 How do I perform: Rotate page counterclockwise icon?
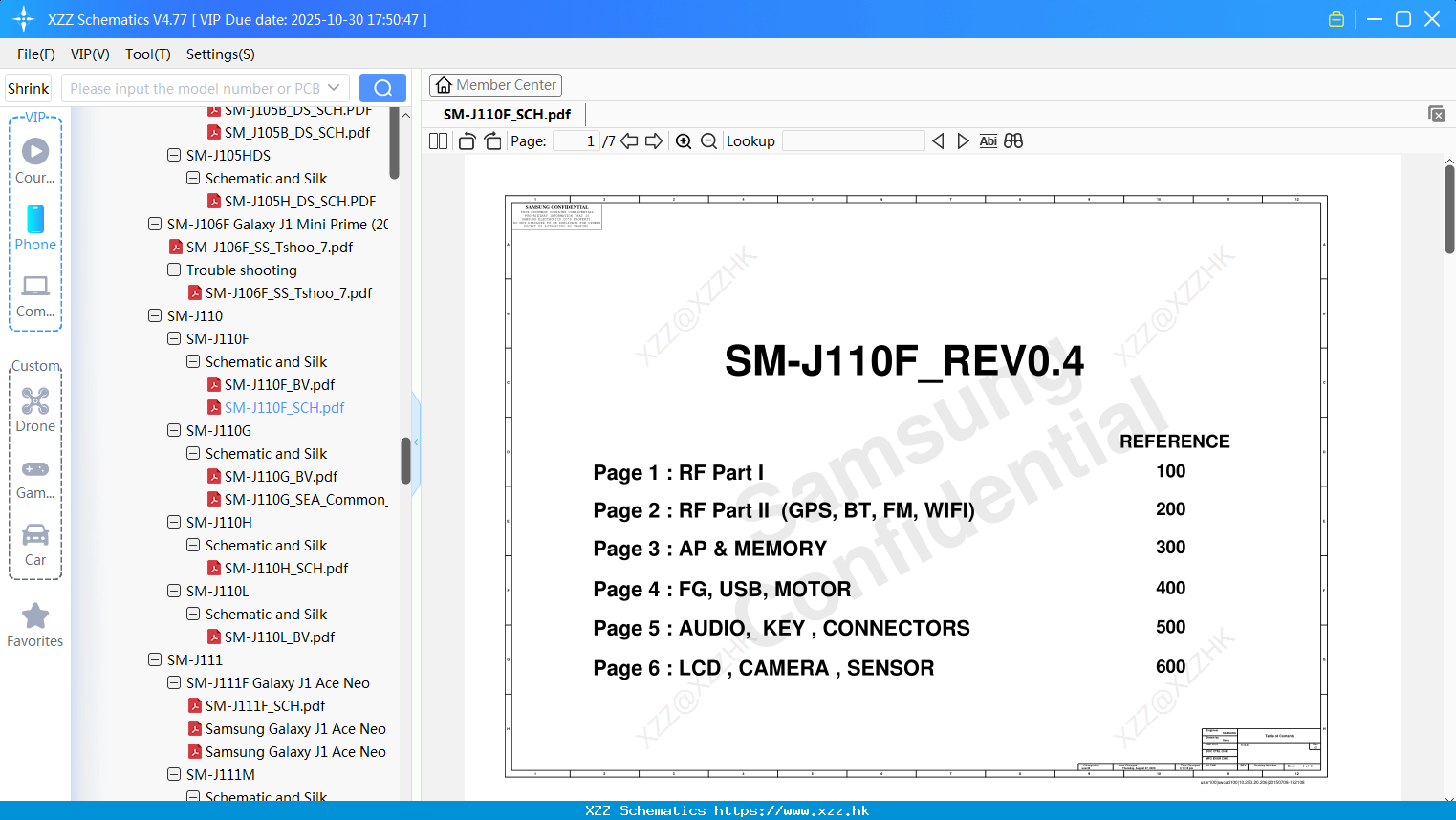click(x=467, y=140)
